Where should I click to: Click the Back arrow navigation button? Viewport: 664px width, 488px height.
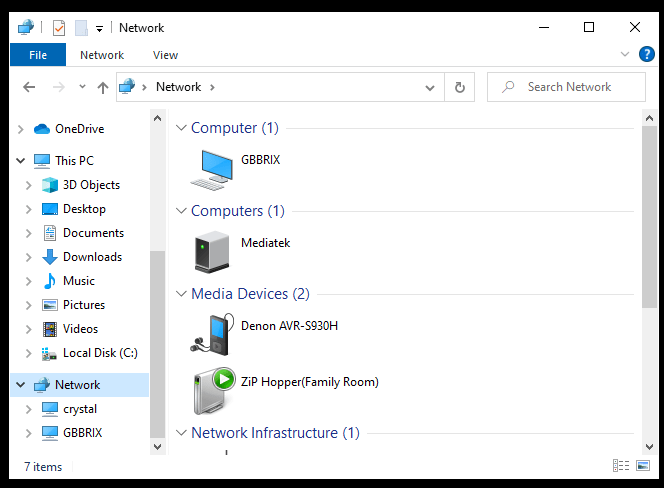coord(29,87)
